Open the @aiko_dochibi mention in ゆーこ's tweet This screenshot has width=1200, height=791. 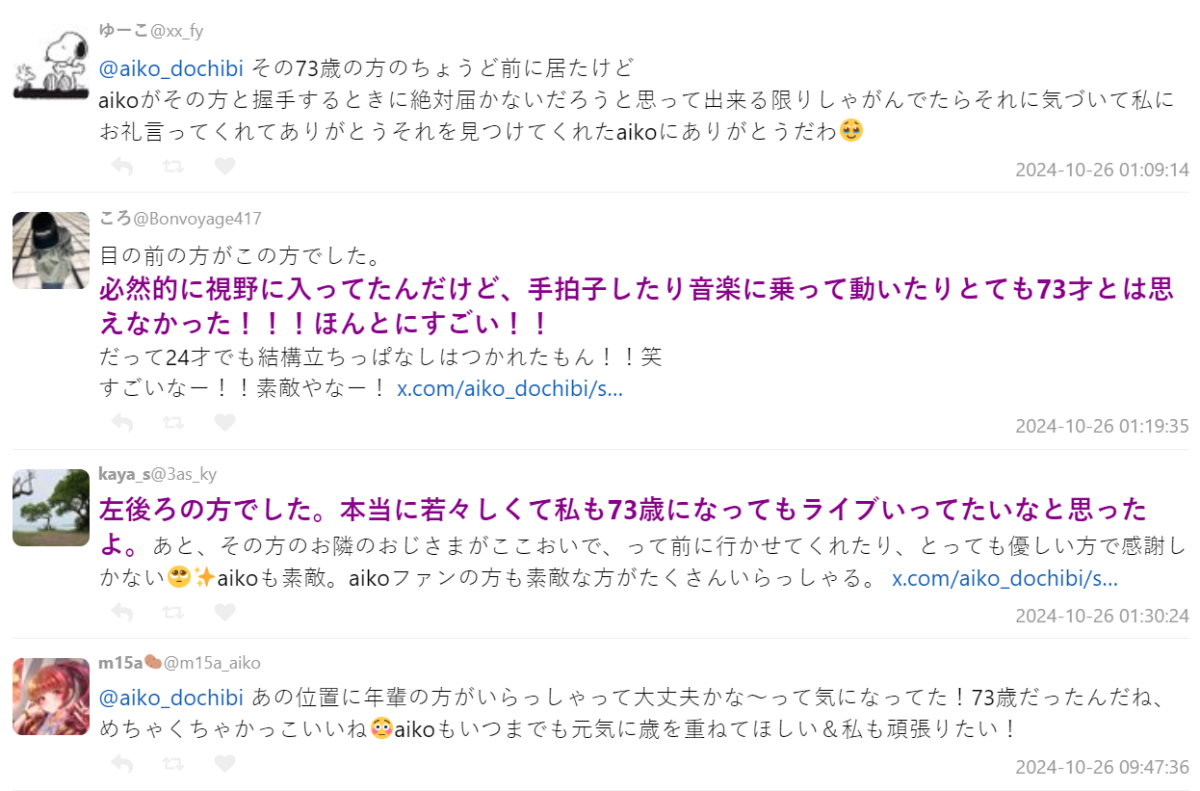point(171,69)
